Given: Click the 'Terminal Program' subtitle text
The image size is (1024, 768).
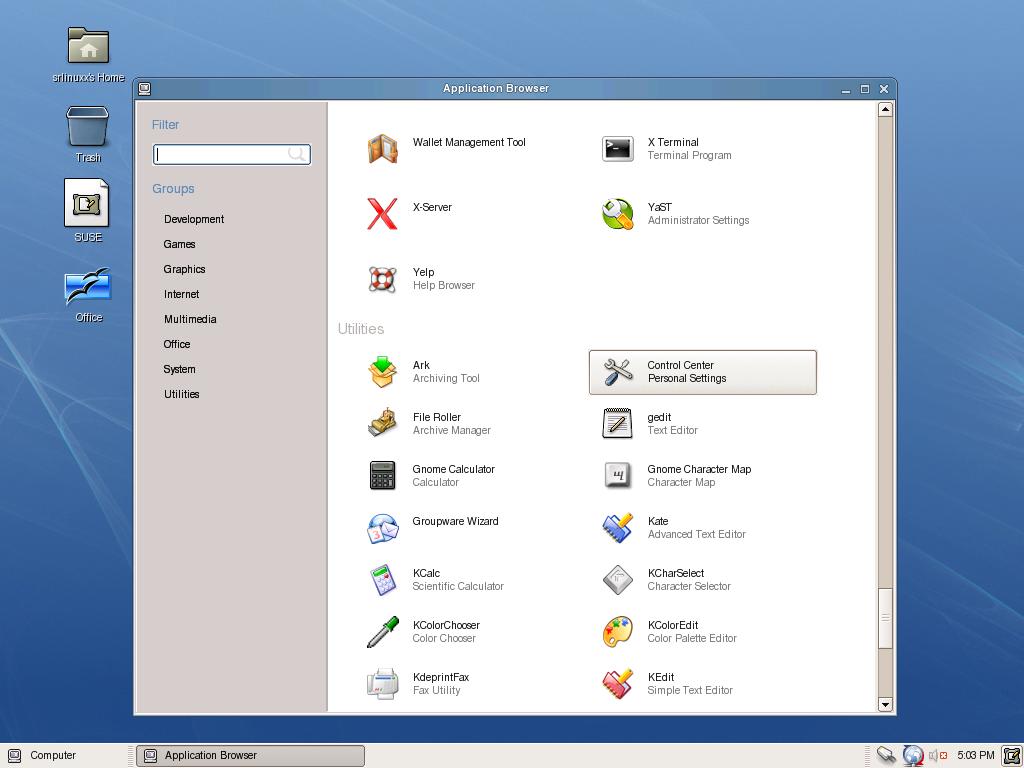Looking at the screenshot, I should (689, 155).
